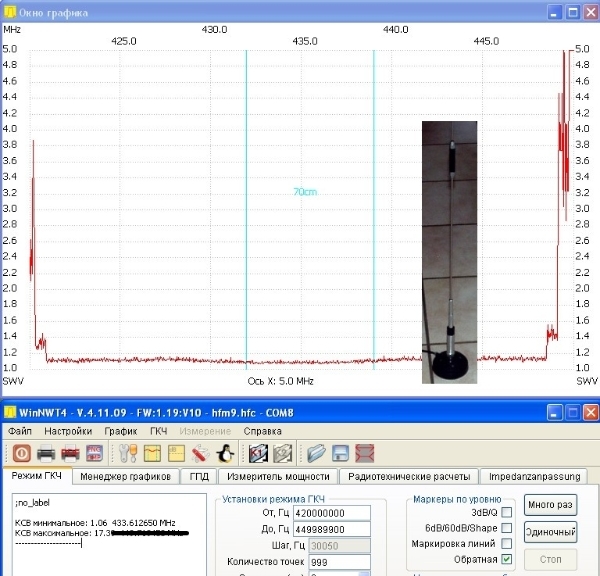Click the WinNWT4 window title icon
Image resolution: width=600 pixels, height=576 pixels.
pos(10,413)
